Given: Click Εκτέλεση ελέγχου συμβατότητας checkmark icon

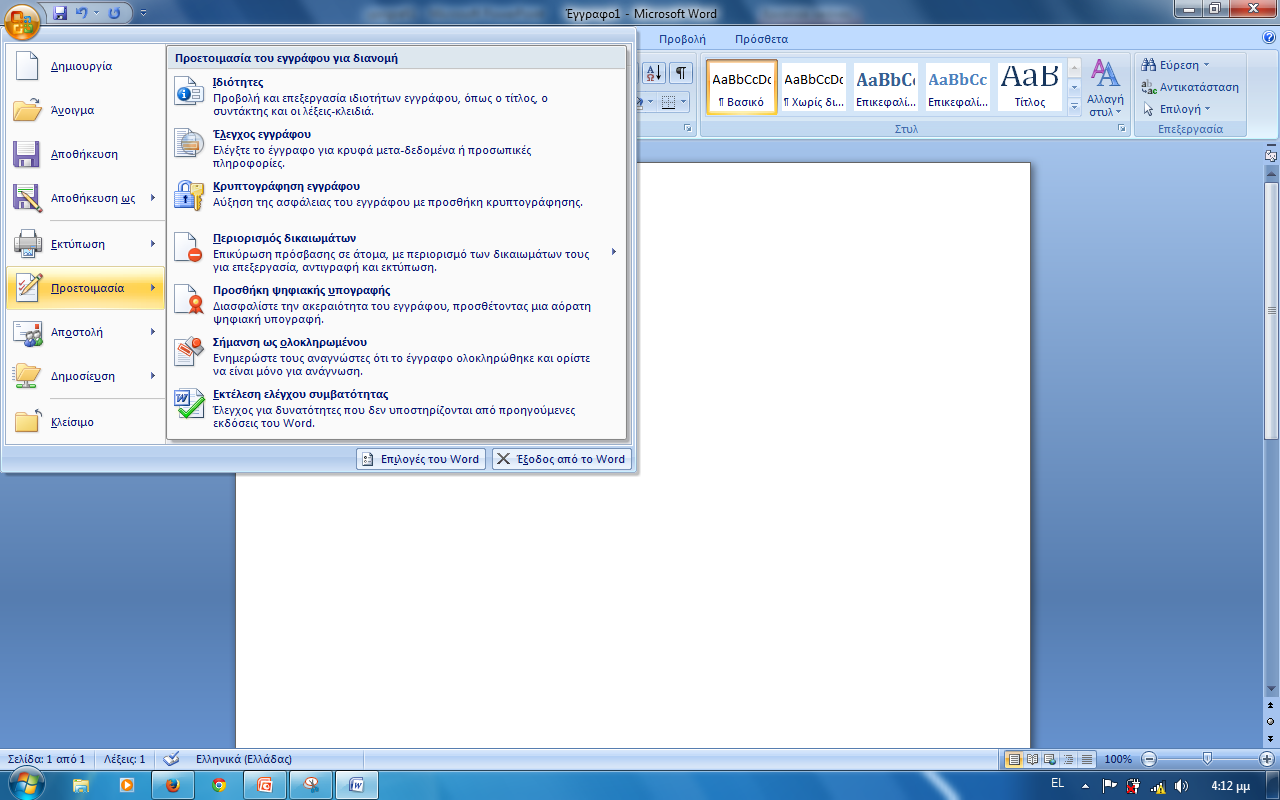Looking at the screenshot, I should [189, 403].
